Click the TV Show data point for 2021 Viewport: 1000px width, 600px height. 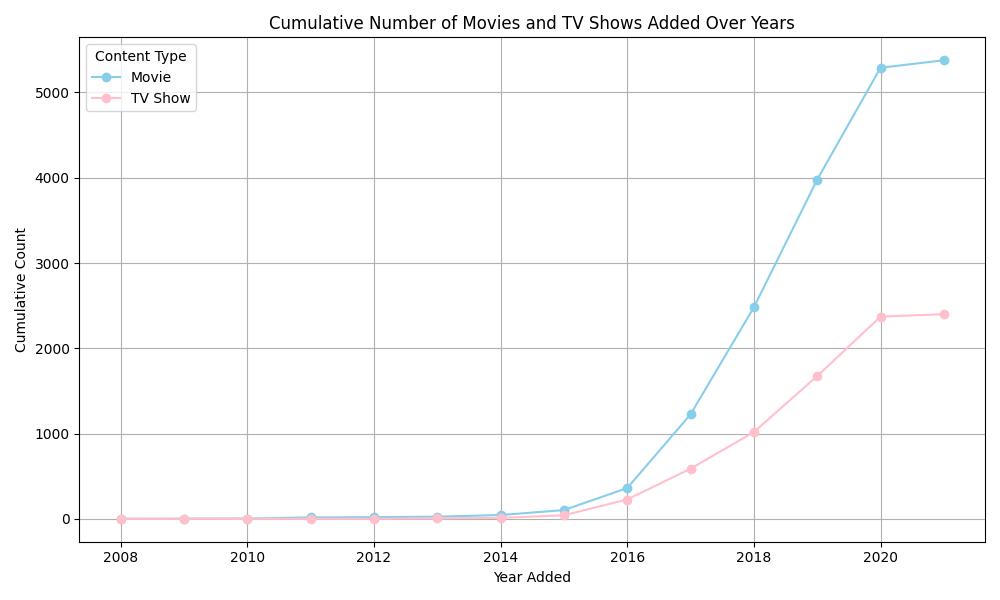tap(944, 314)
